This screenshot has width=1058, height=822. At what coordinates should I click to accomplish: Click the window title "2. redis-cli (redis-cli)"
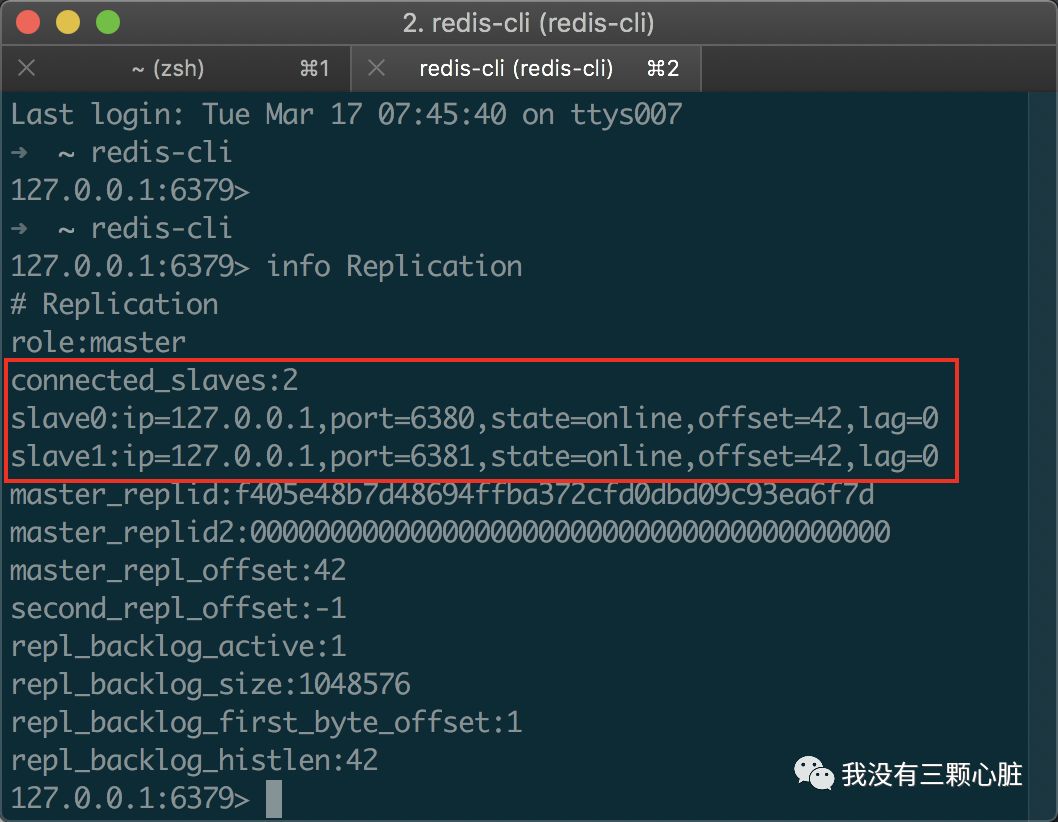tap(528, 23)
